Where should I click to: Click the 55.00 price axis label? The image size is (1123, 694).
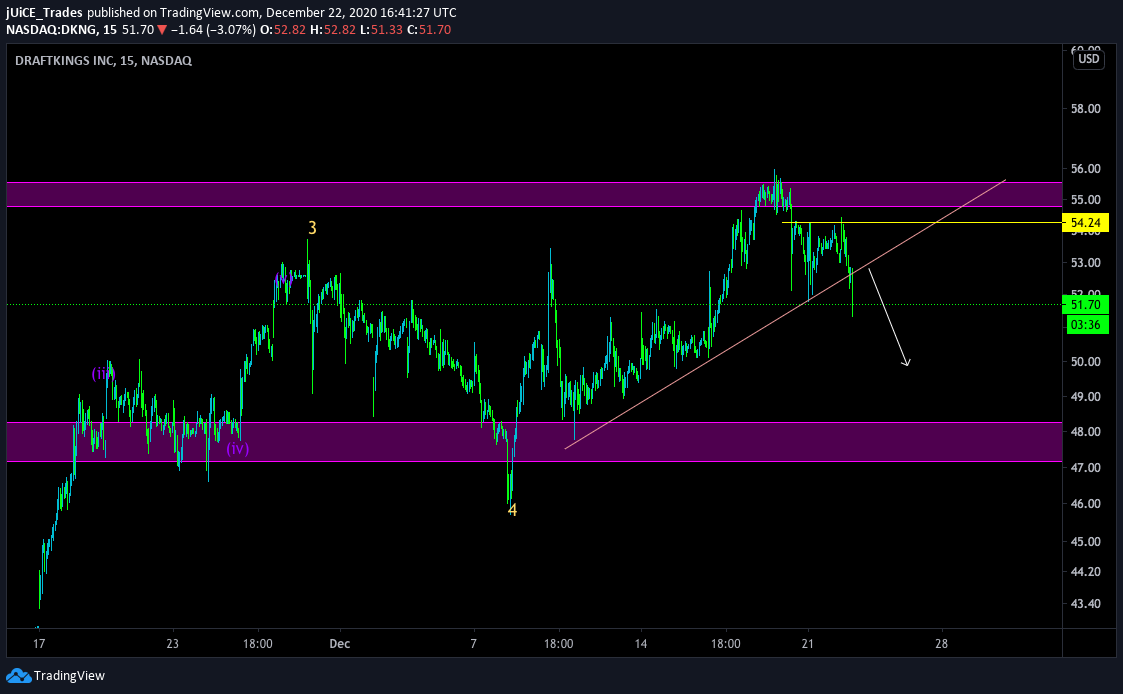[x=1085, y=200]
